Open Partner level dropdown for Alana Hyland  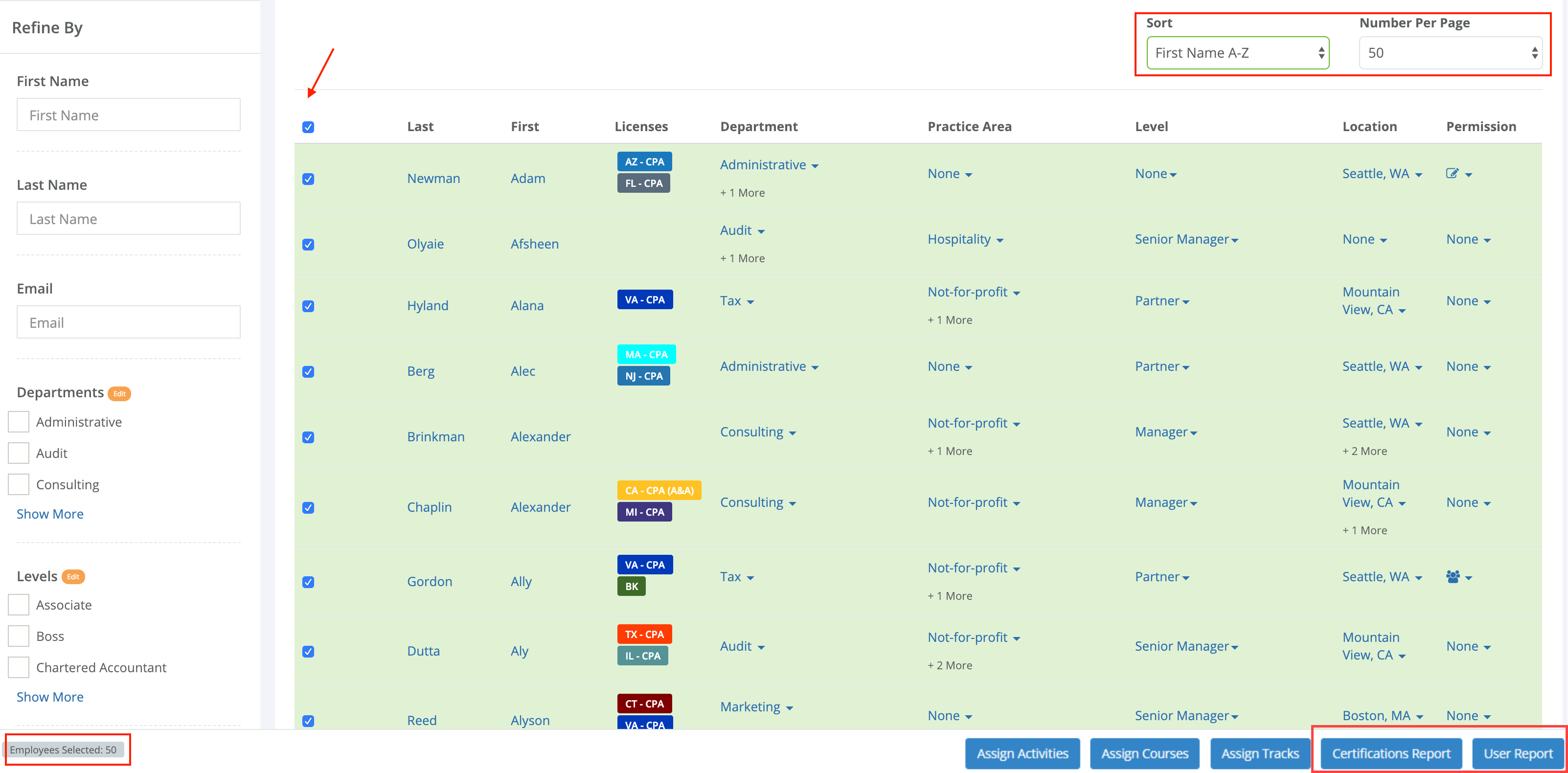pyautogui.click(x=1162, y=301)
